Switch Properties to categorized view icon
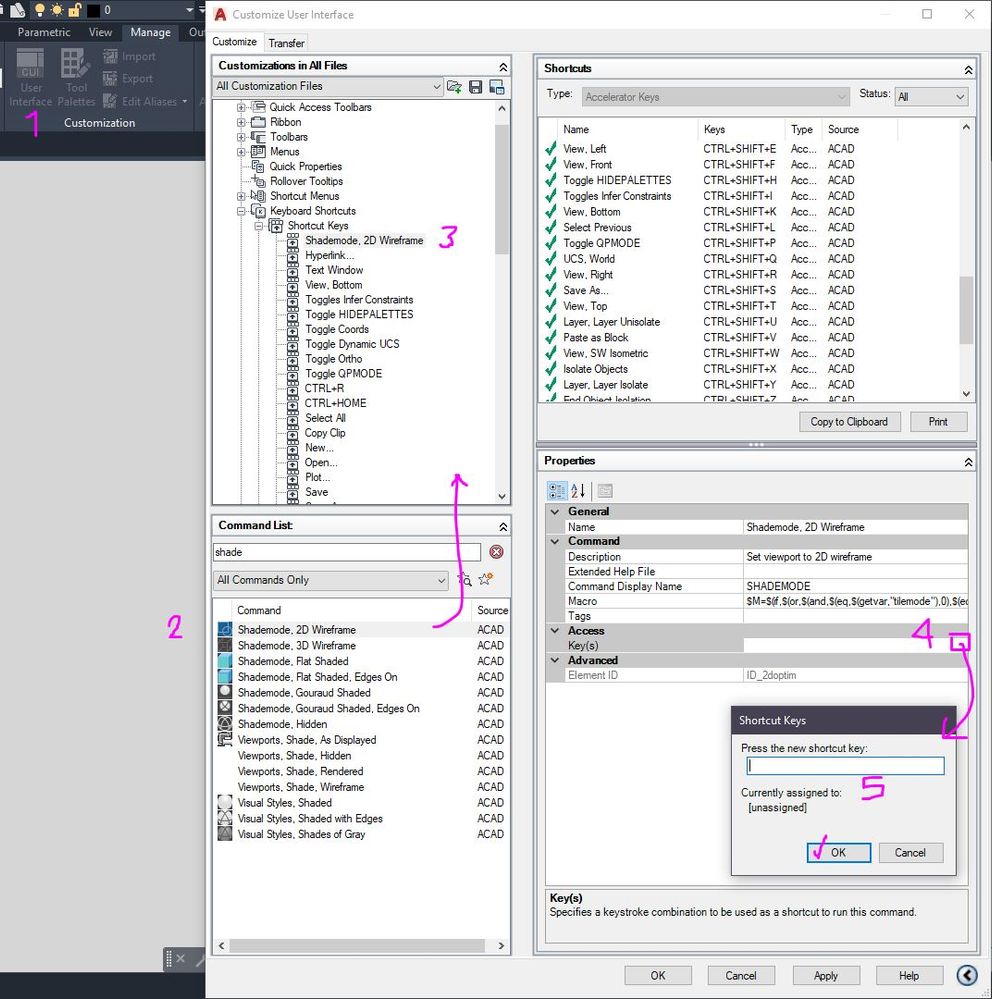992x999 pixels. click(557, 491)
